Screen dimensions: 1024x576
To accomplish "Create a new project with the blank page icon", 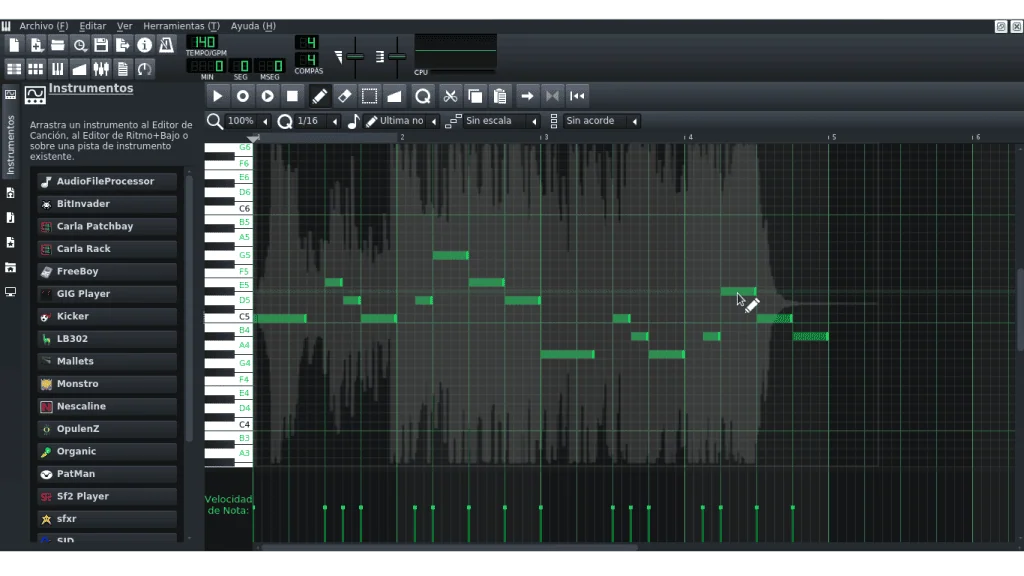I will (x=14, y=45).
